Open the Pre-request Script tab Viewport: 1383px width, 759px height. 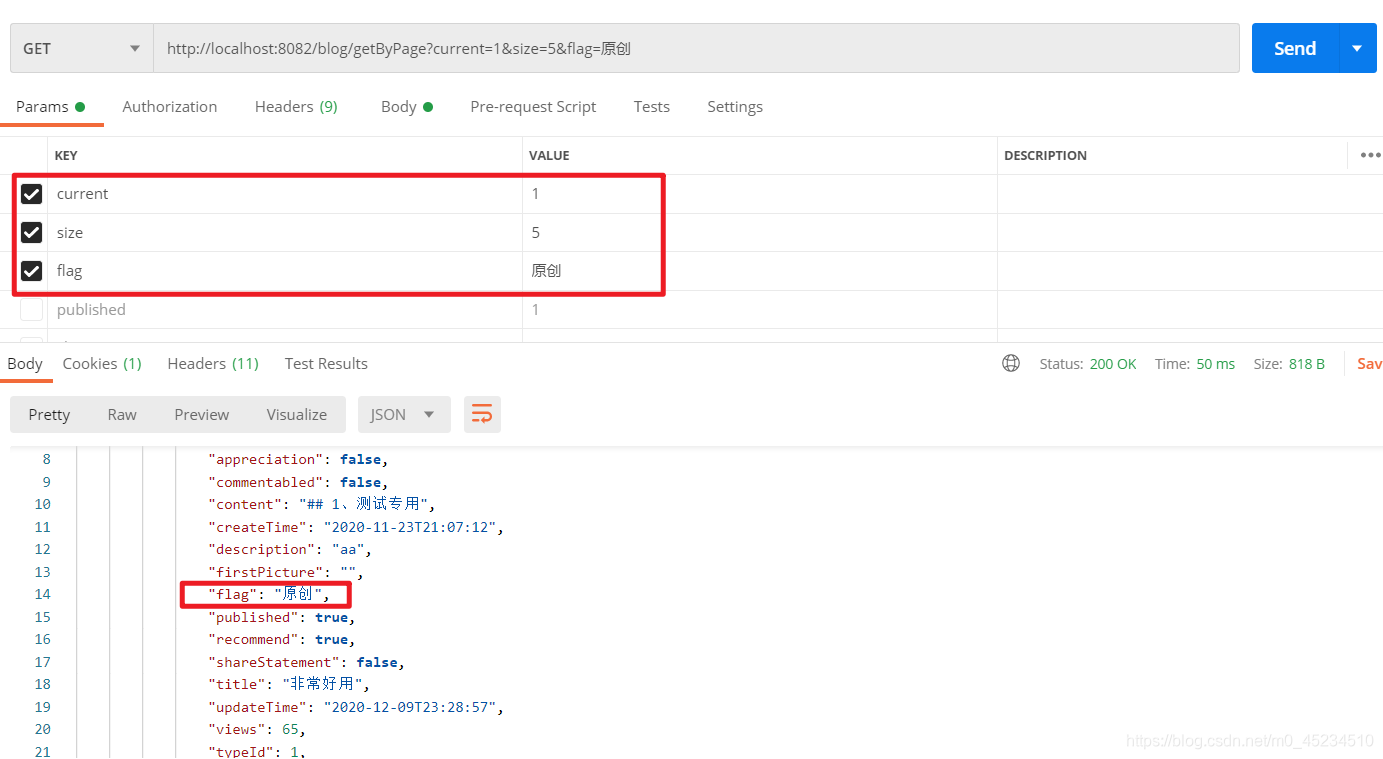coord(533,106)
